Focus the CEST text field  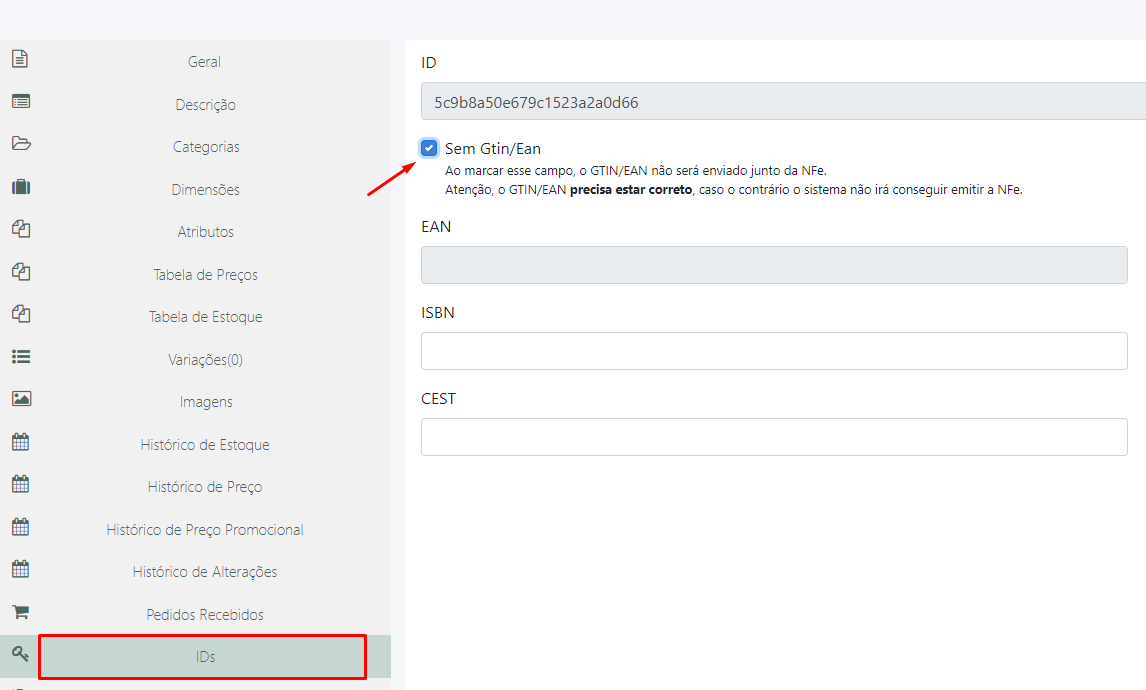point(773,437)
